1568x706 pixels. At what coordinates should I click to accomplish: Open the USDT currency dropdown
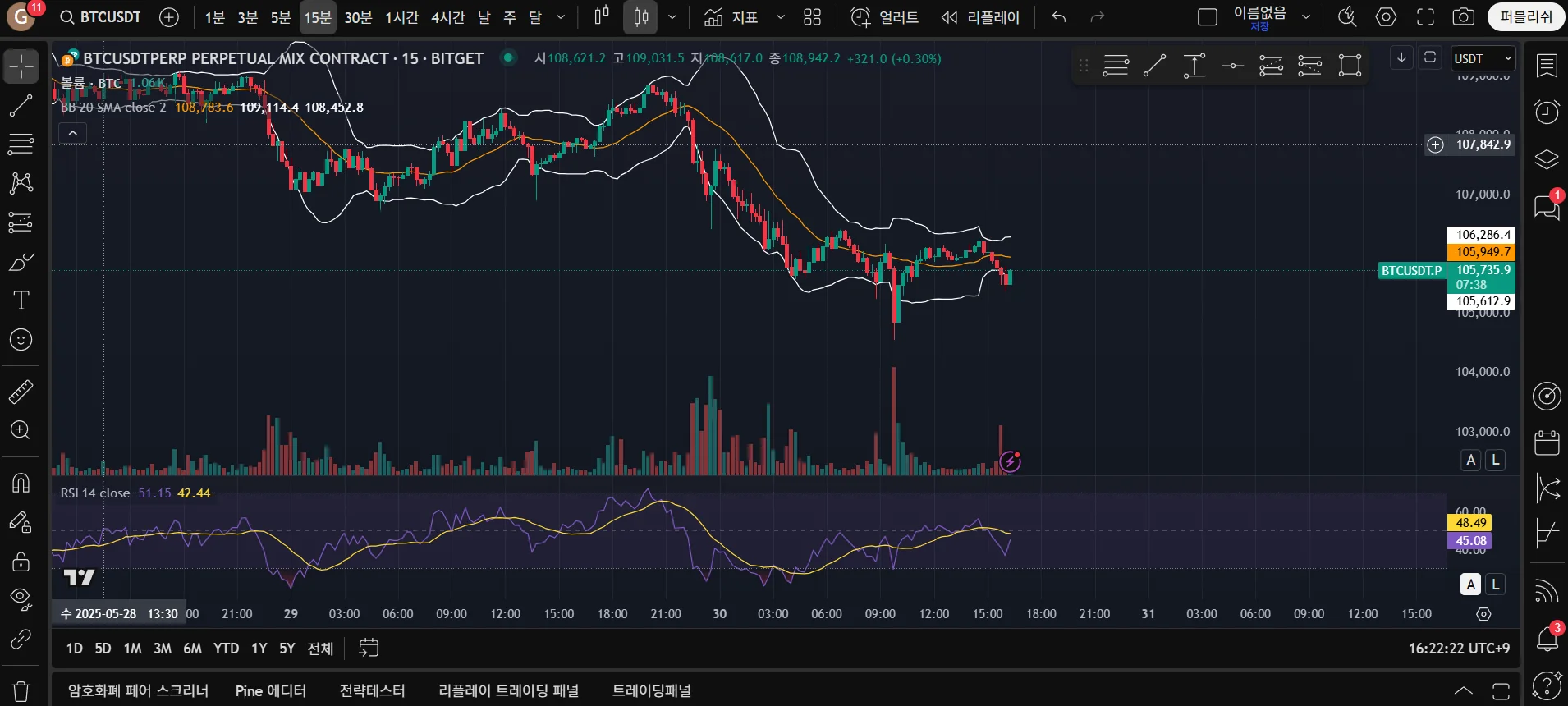tap(1482, 58)
